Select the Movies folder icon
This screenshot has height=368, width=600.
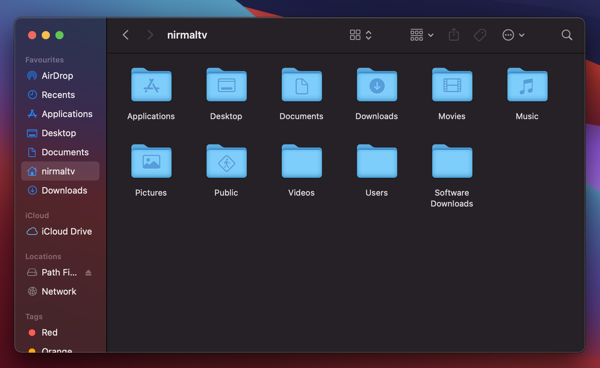[452, 85]
